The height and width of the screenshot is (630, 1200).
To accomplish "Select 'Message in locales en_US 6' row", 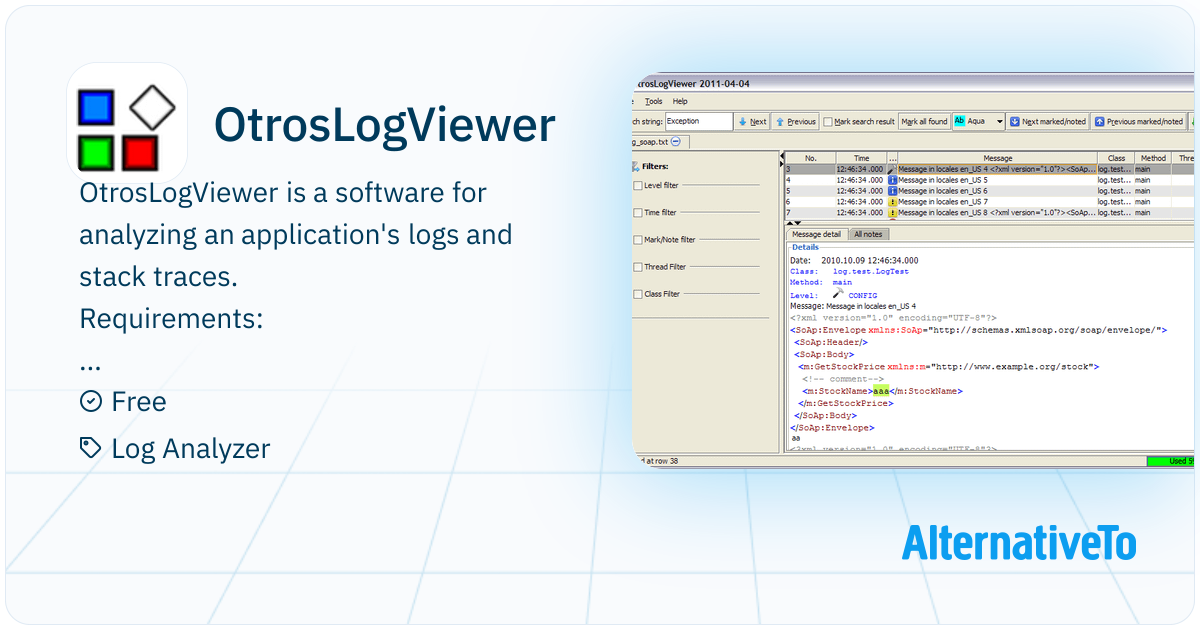I will click(989, 191).
